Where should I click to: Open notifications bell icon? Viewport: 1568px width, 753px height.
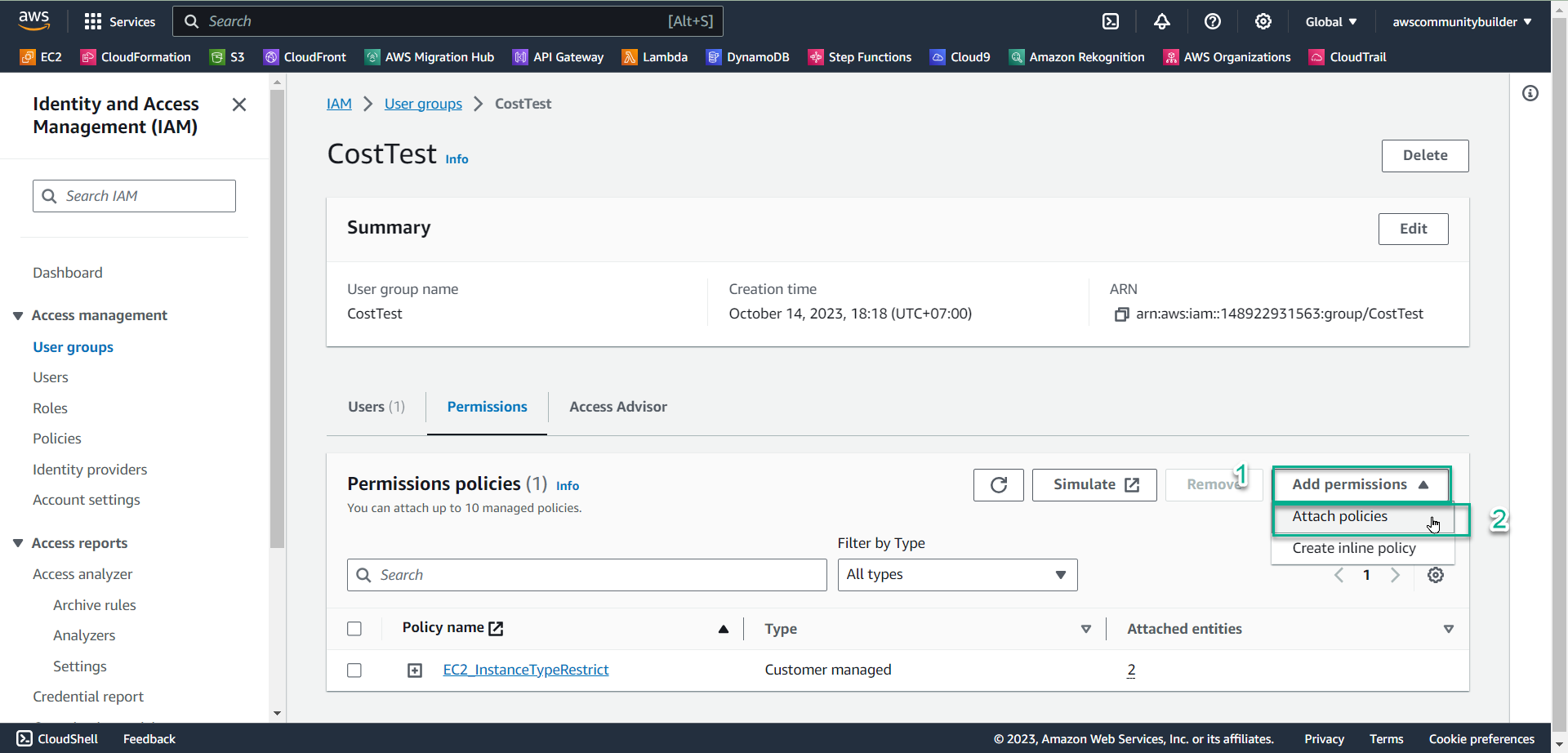1161,21
